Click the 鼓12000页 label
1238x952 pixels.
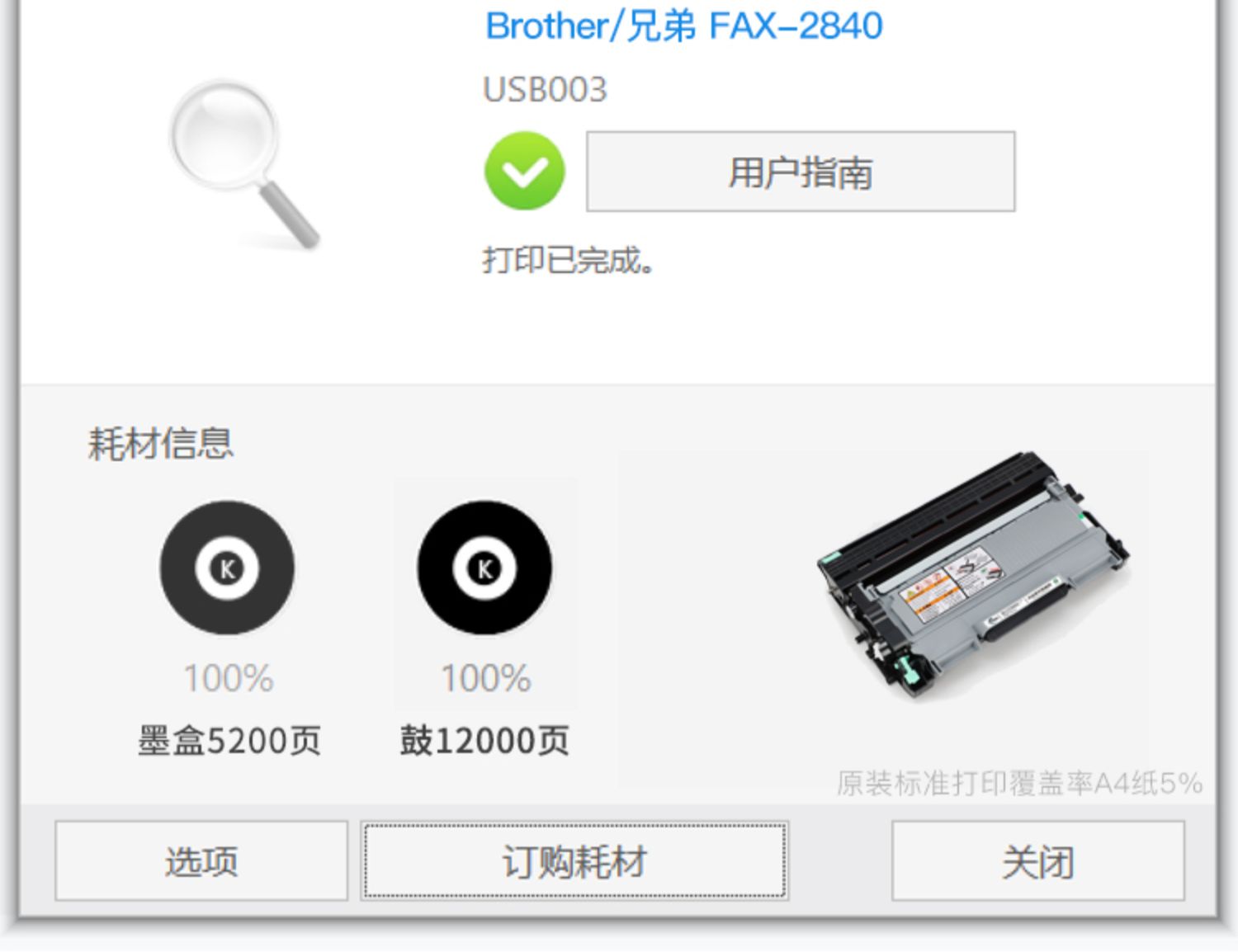[484, 740]
